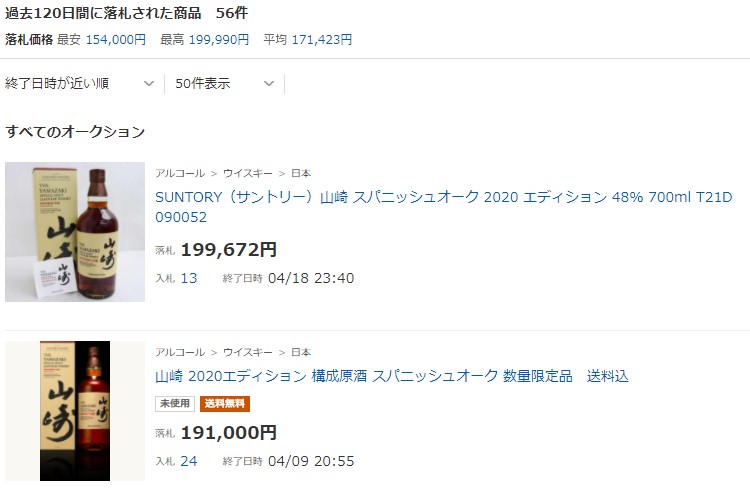Select ウイスキー breadcrumb in first listing

(248, 173)
